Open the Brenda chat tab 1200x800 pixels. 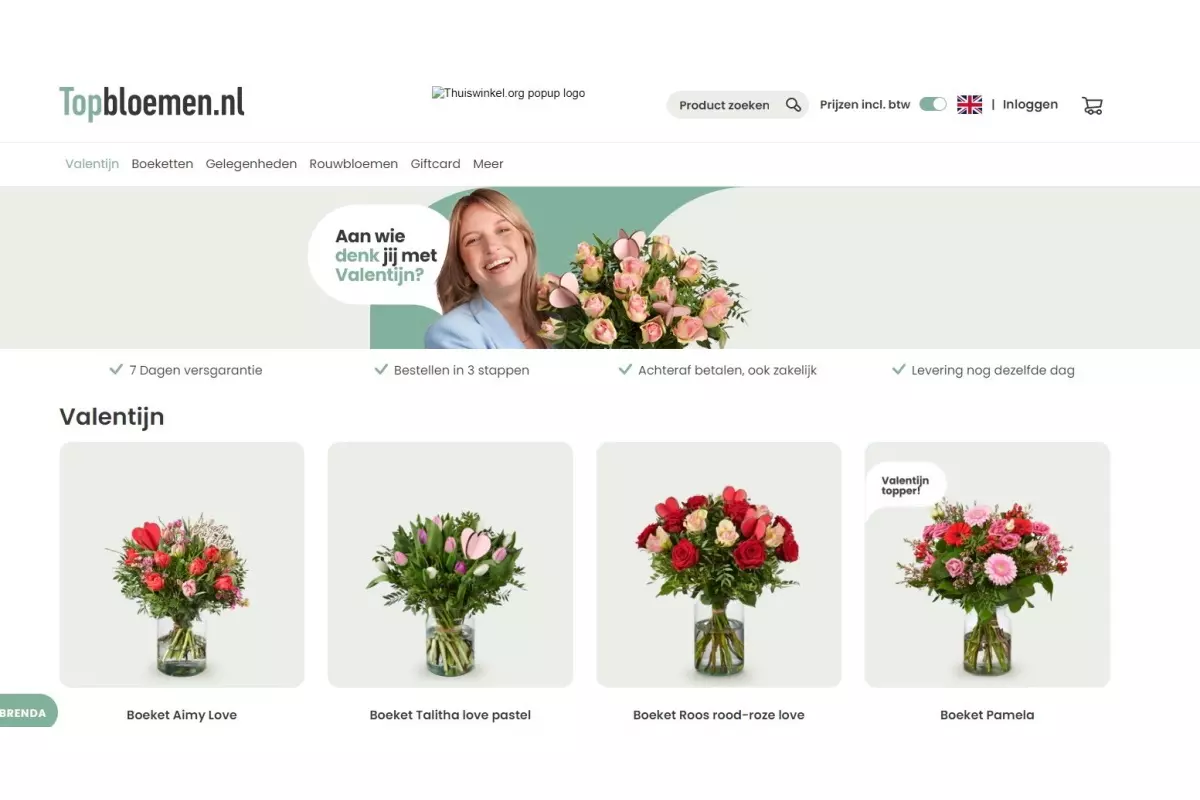click(26, 713)
